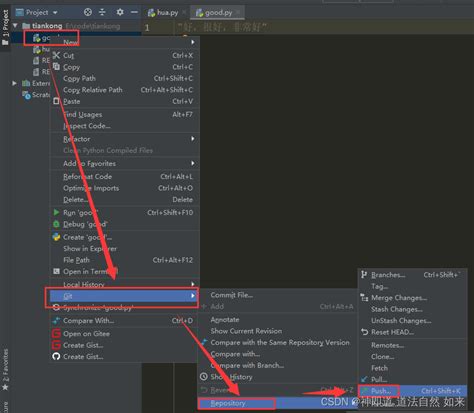Click the Show History clock icon
Viewport: 474px width, 413px height.
pyautogui.click(x=204, y=376)
